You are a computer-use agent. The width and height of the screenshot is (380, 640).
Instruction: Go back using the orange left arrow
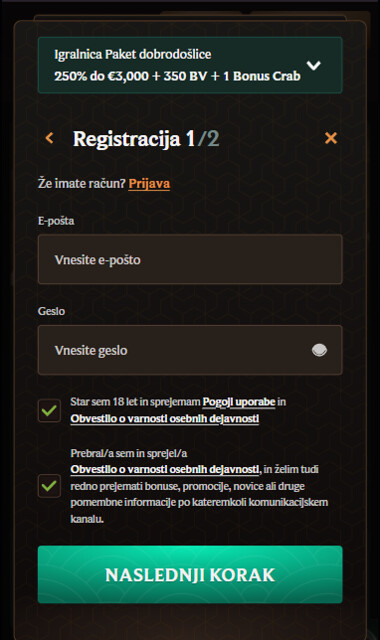point(49,138)
